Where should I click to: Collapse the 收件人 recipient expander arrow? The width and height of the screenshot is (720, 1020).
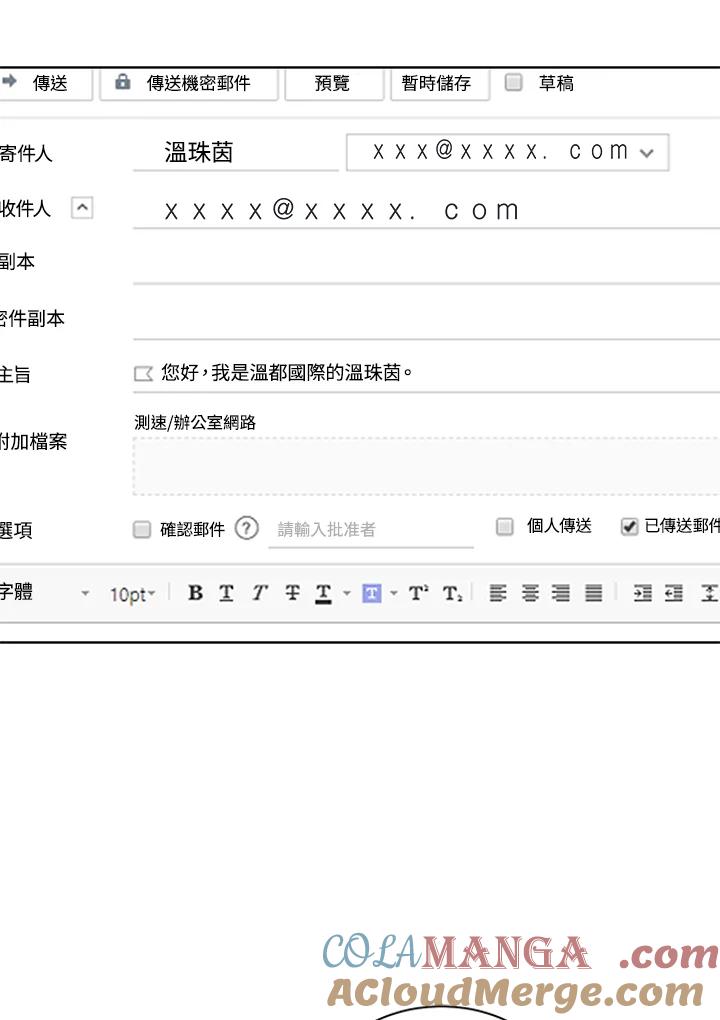point(82,208)
